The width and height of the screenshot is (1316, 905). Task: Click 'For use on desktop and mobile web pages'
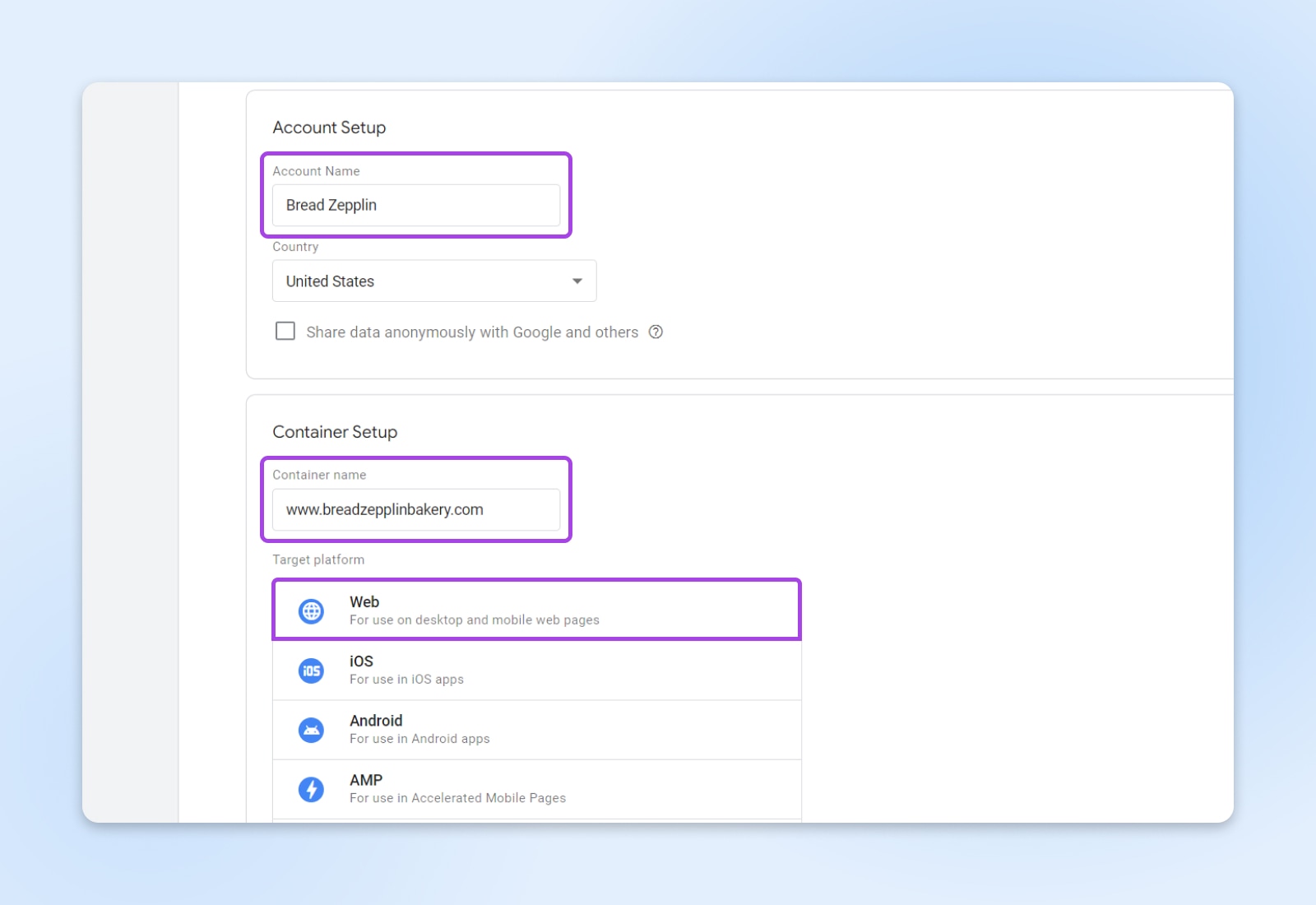[474, 620]
